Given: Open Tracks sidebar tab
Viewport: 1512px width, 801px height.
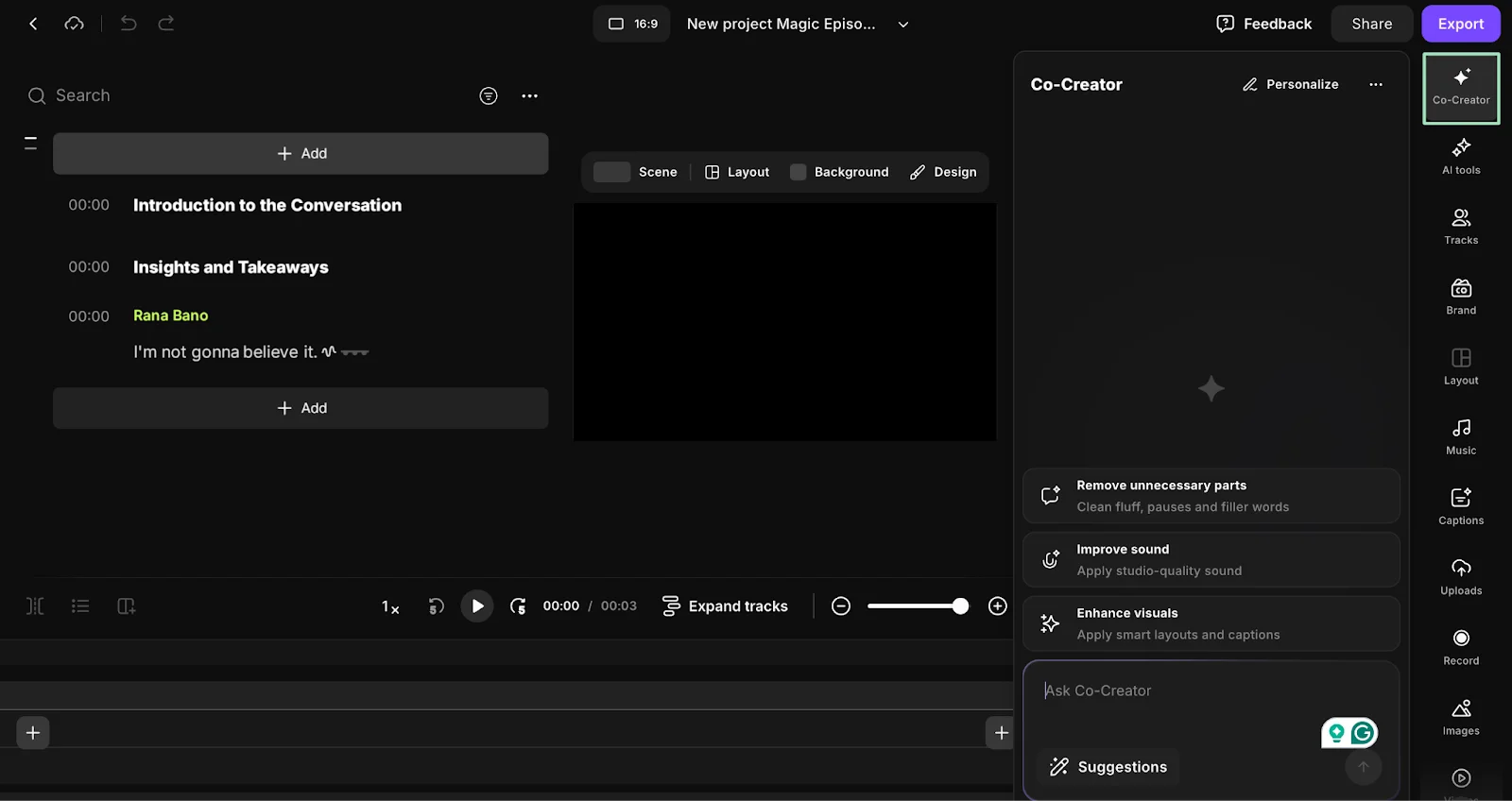Looking at the screenshot, I should [x=1461, y=228].
